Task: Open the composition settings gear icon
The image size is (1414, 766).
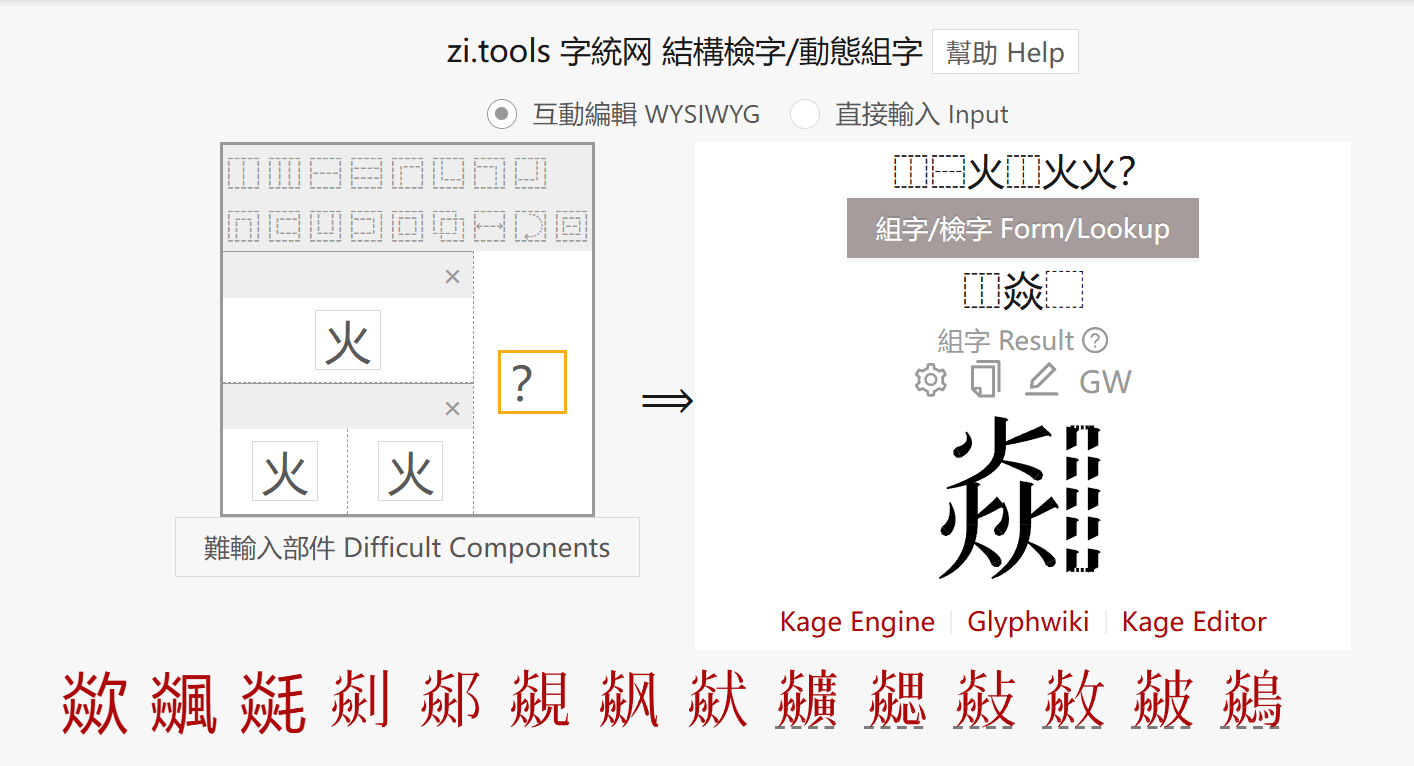Action: point(929,380)
